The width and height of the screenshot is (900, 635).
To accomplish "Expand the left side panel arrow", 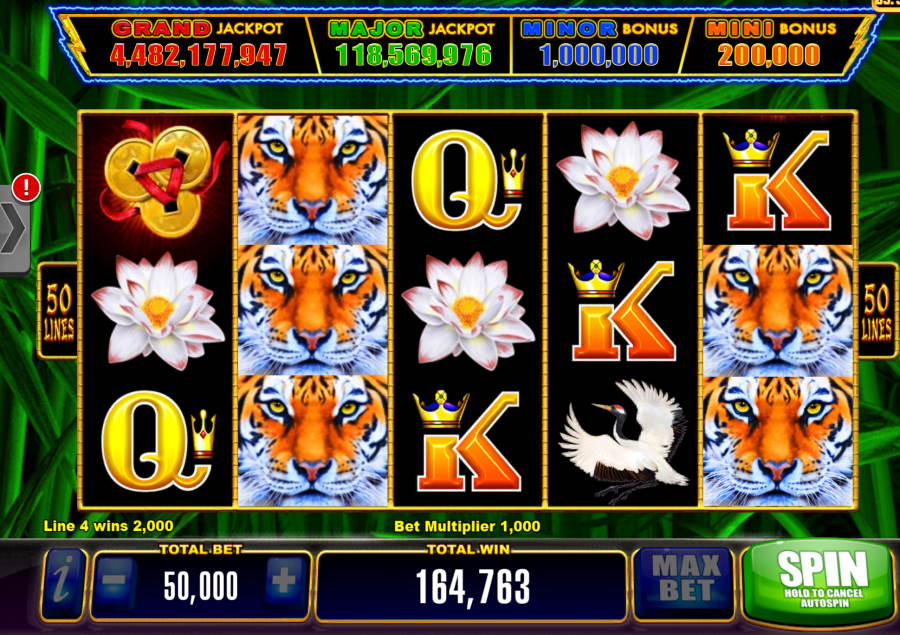I will [14, 228].
